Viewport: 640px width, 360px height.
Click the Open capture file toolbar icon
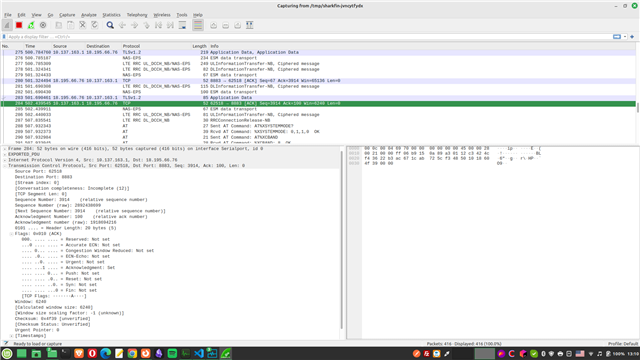[58, 25]
